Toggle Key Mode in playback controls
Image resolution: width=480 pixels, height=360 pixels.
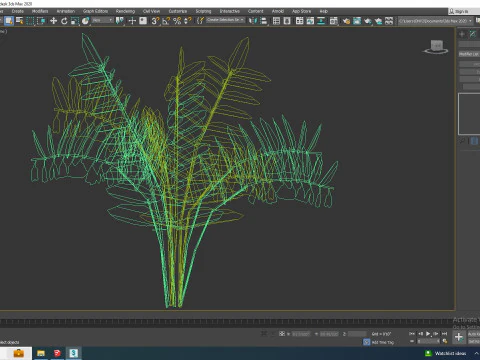tap(412, 341)
